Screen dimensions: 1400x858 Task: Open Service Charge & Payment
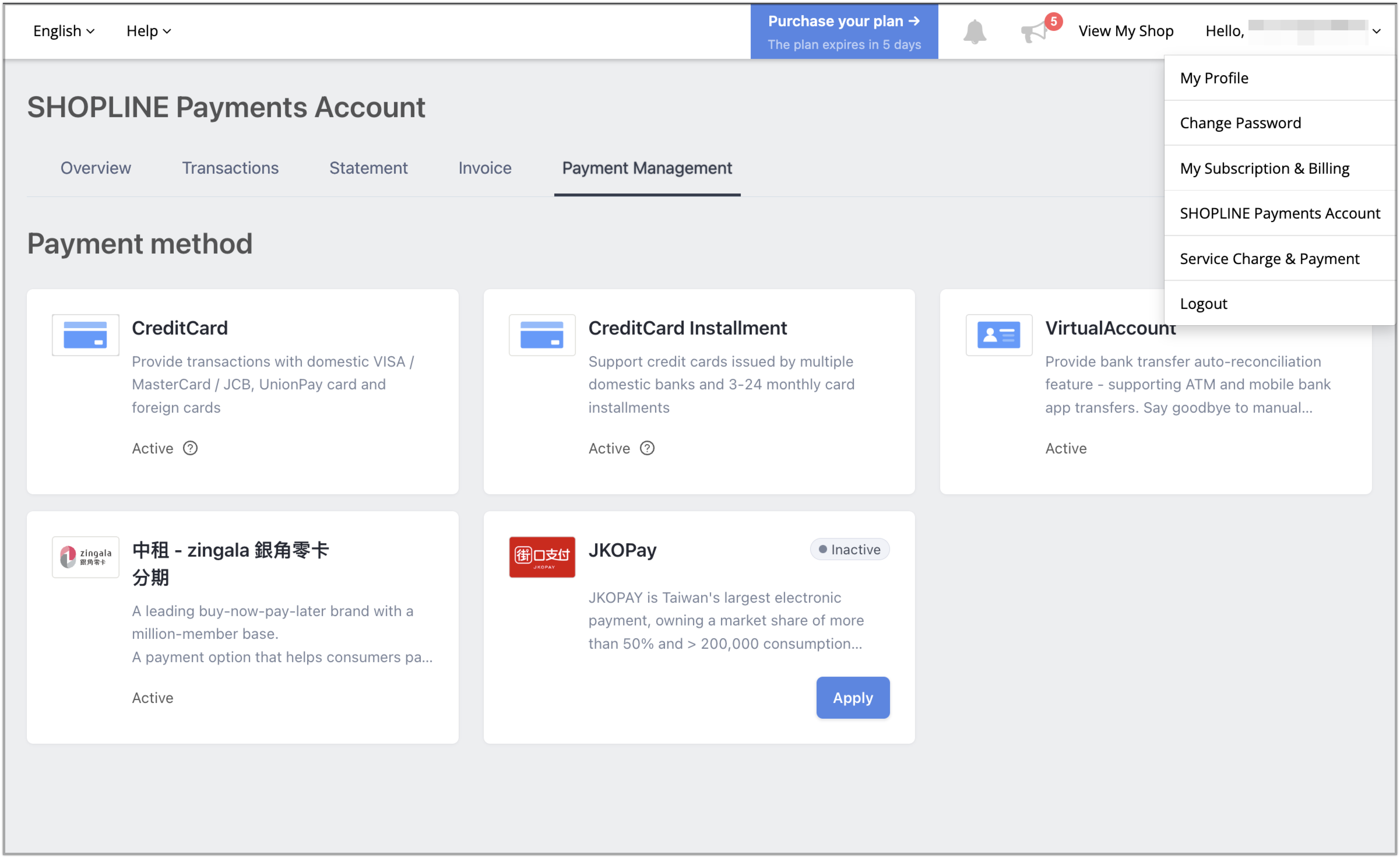(x=1280, y=259)
